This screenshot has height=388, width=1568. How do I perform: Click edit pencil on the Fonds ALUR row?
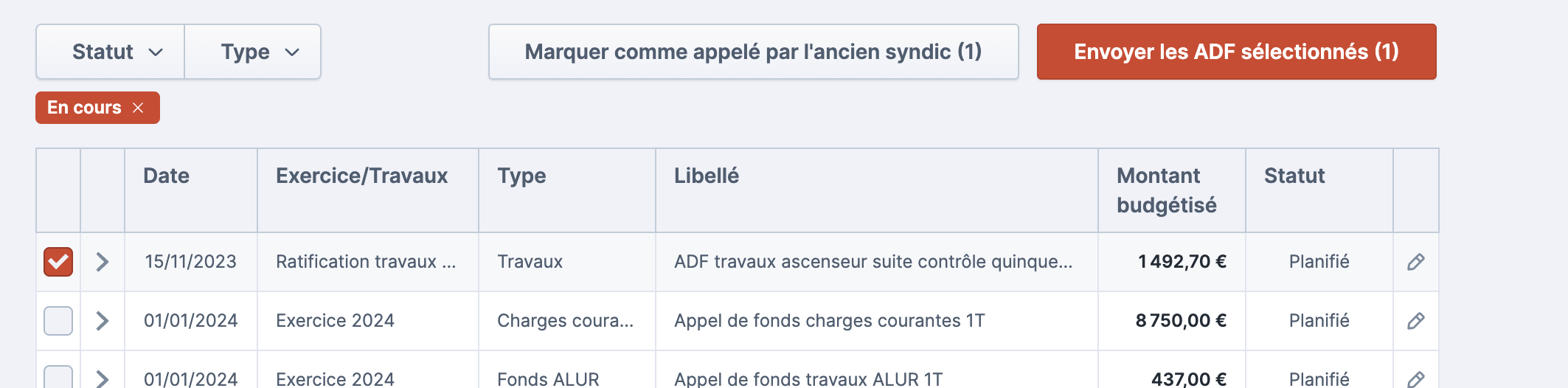pyautogui.click(x=1415, y=379)
